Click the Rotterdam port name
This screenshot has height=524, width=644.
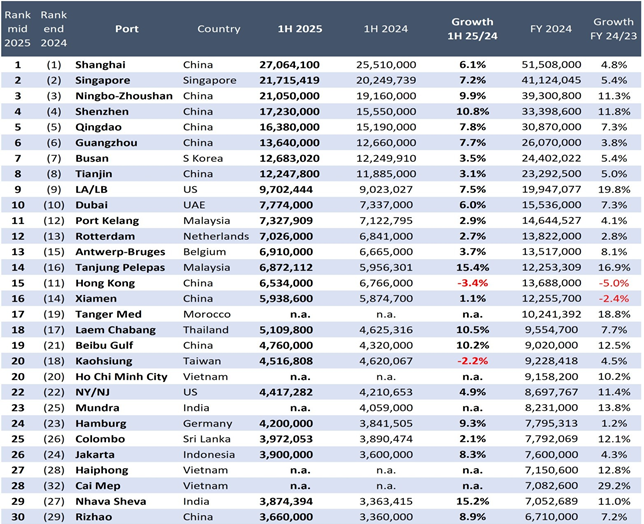pyautogui.click(x=105, y=236)
